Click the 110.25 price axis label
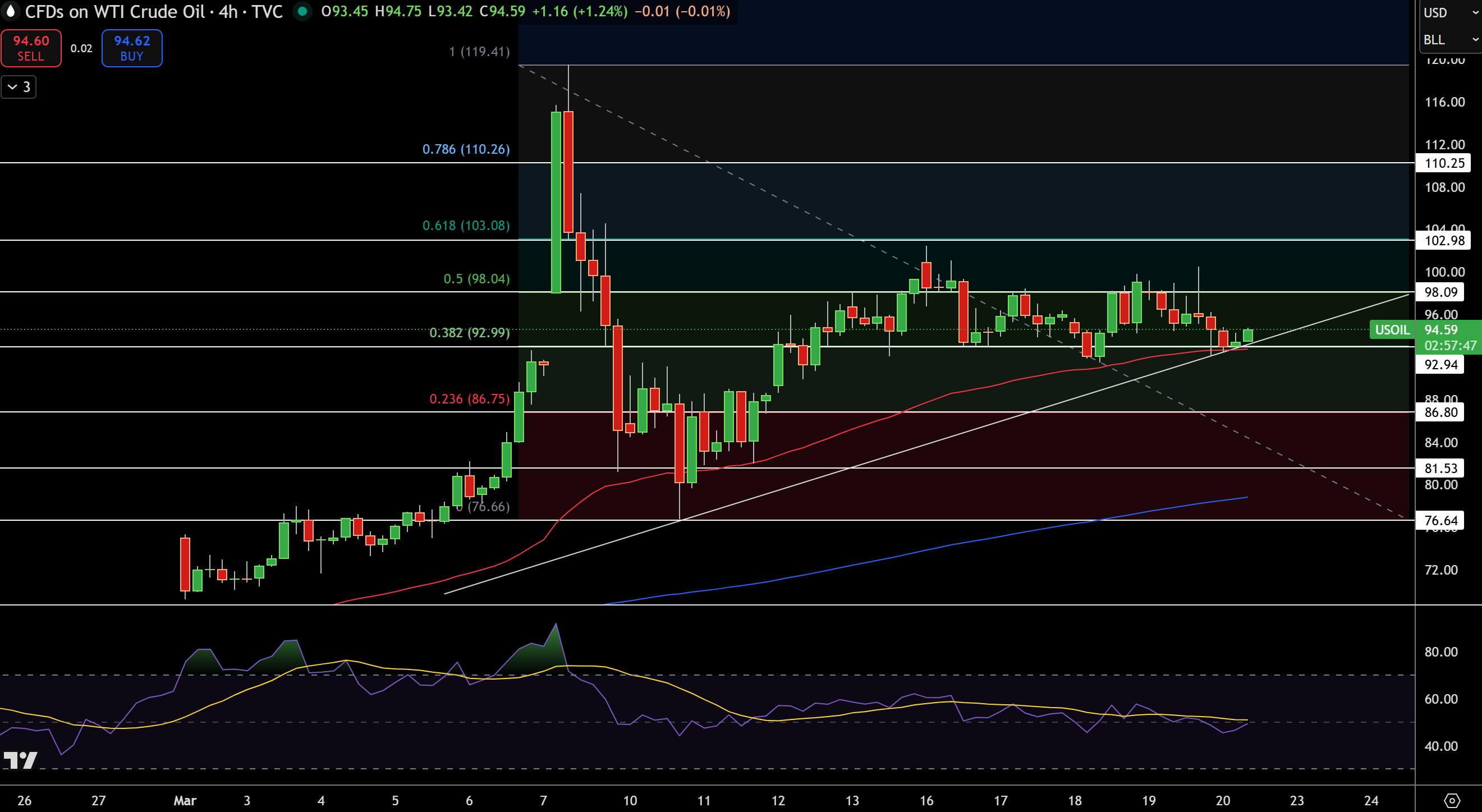This screenshot has height=812, width=1482. [x=1444, y=163]
